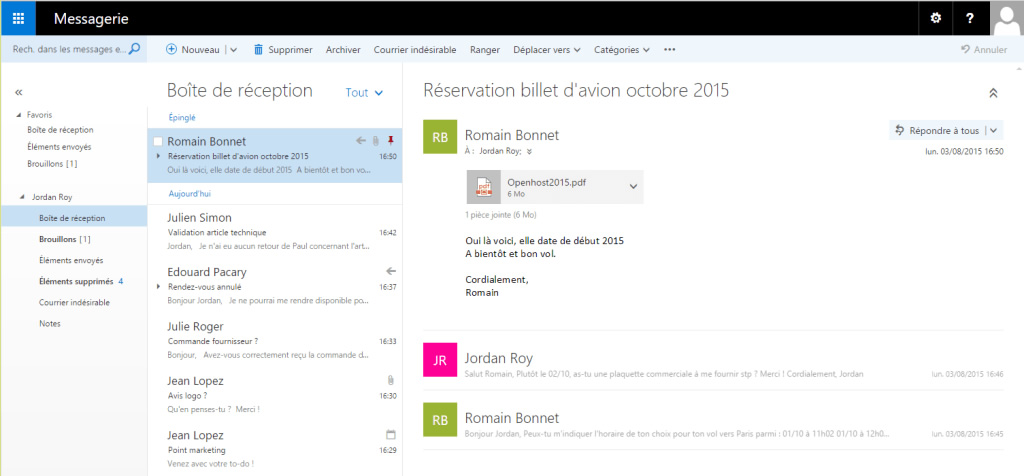Open the Répondre à tous dropdown arrow
1024x476 pixels.
pos(993,131)
